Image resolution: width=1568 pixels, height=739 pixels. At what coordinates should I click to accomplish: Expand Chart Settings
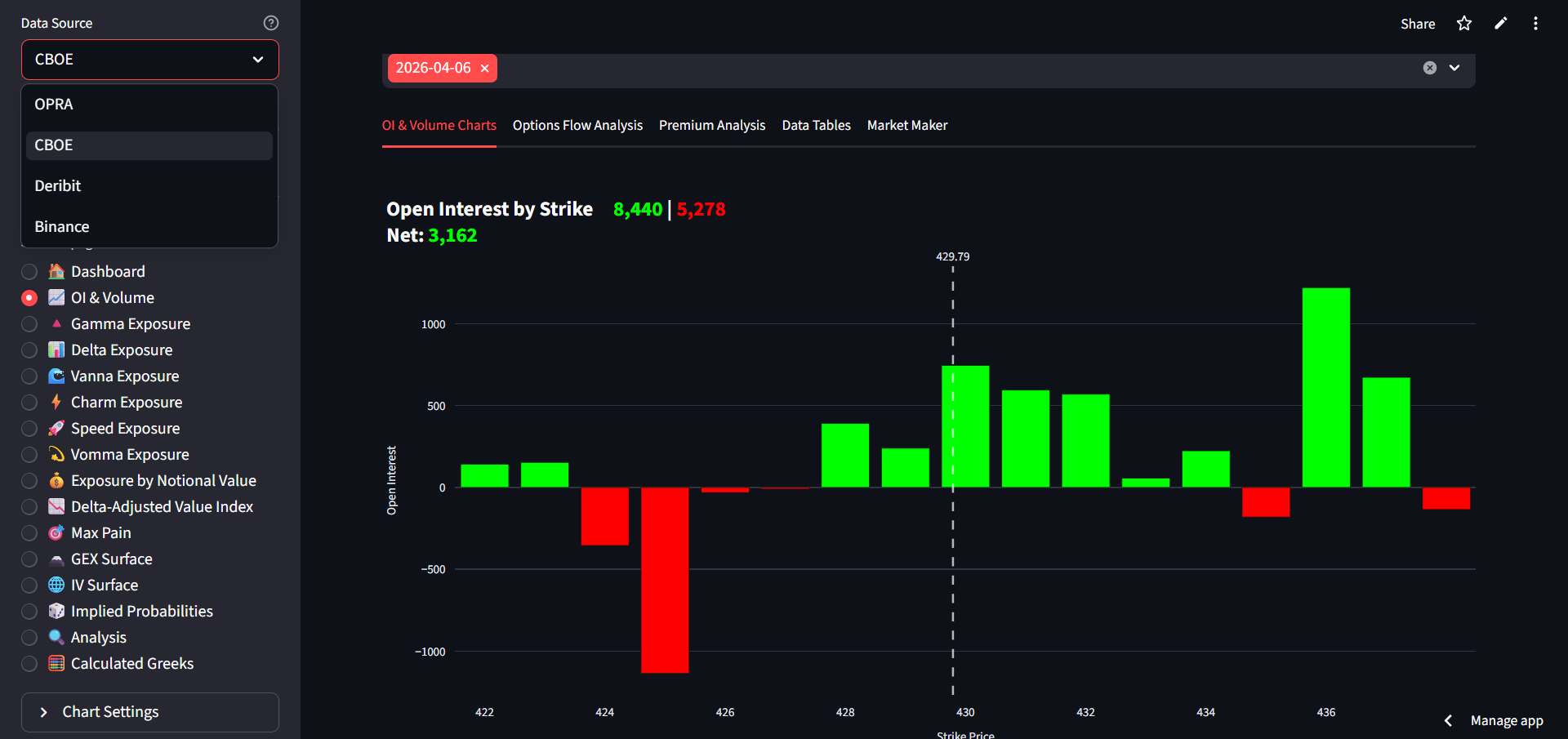click(149, 711)
